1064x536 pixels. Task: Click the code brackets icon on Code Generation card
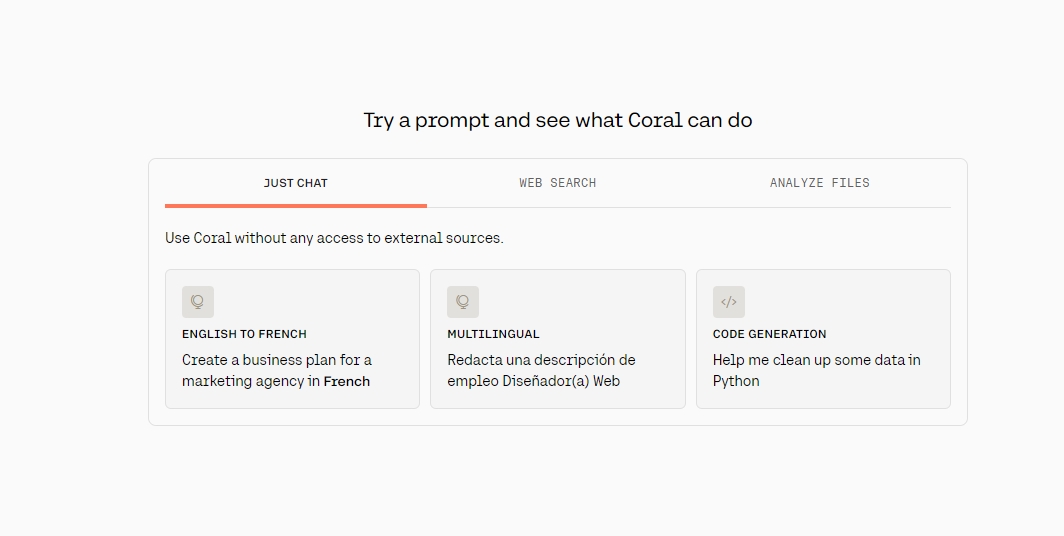[729, 302]
